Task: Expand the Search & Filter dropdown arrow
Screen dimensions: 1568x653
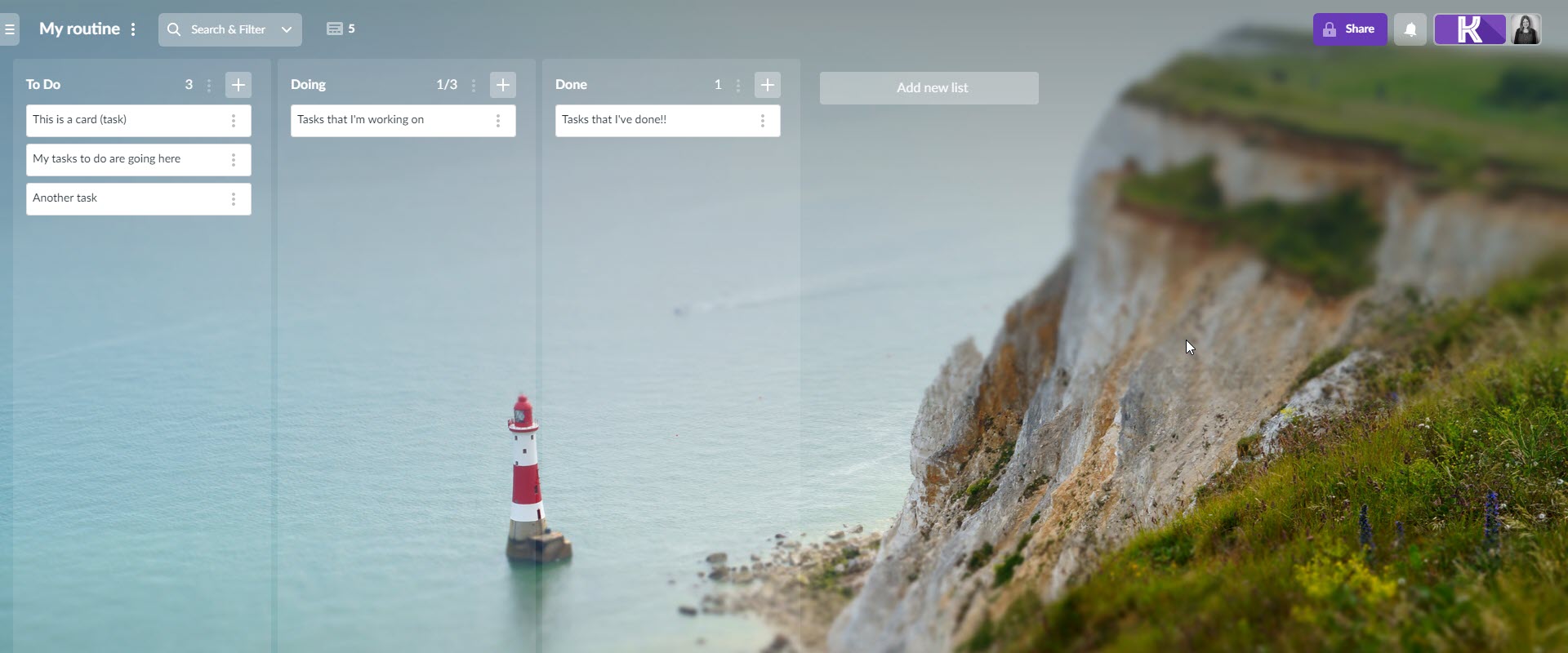Action: (287, 29)
